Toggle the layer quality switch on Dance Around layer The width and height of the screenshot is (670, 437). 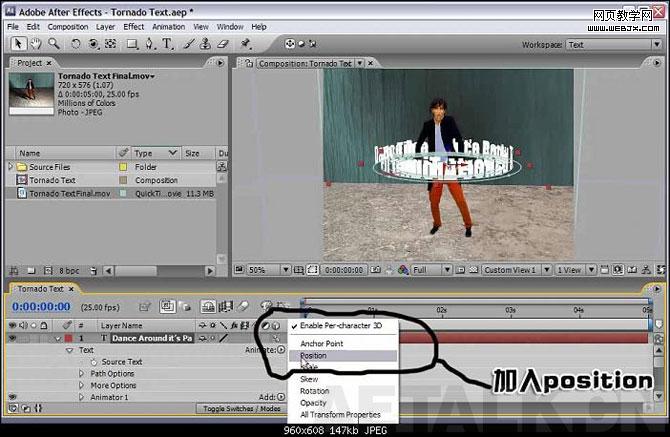point(223,338)
